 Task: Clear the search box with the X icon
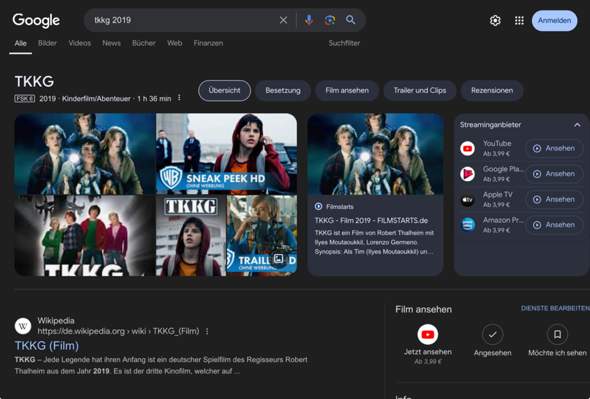tap(283, 20)
